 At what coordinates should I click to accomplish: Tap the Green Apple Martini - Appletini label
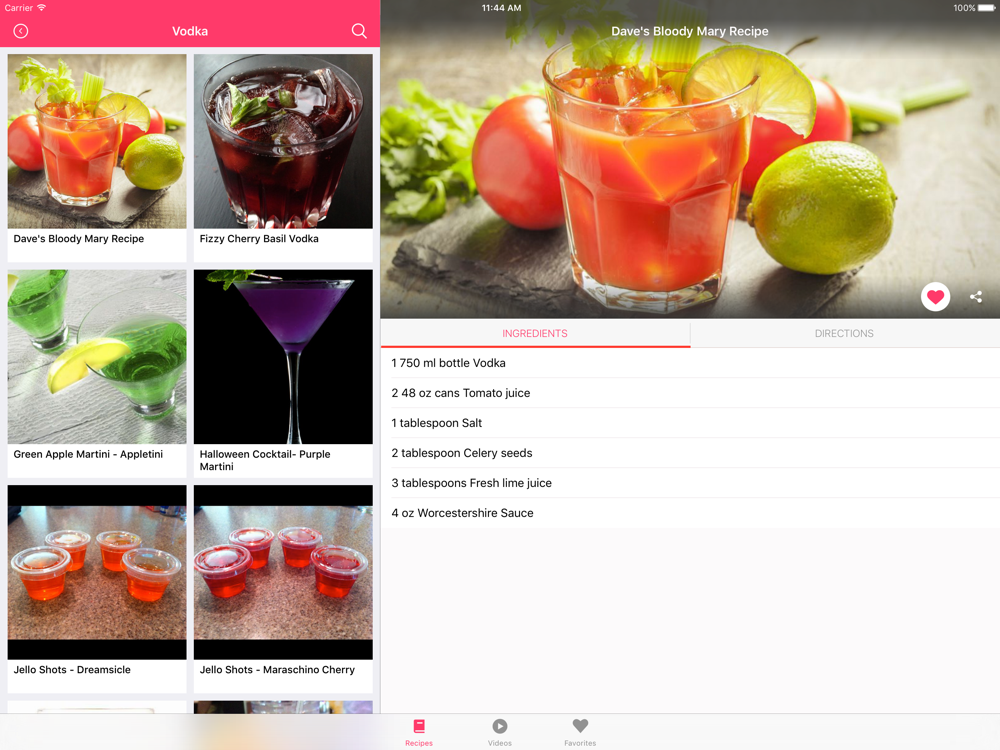point(88,454)
